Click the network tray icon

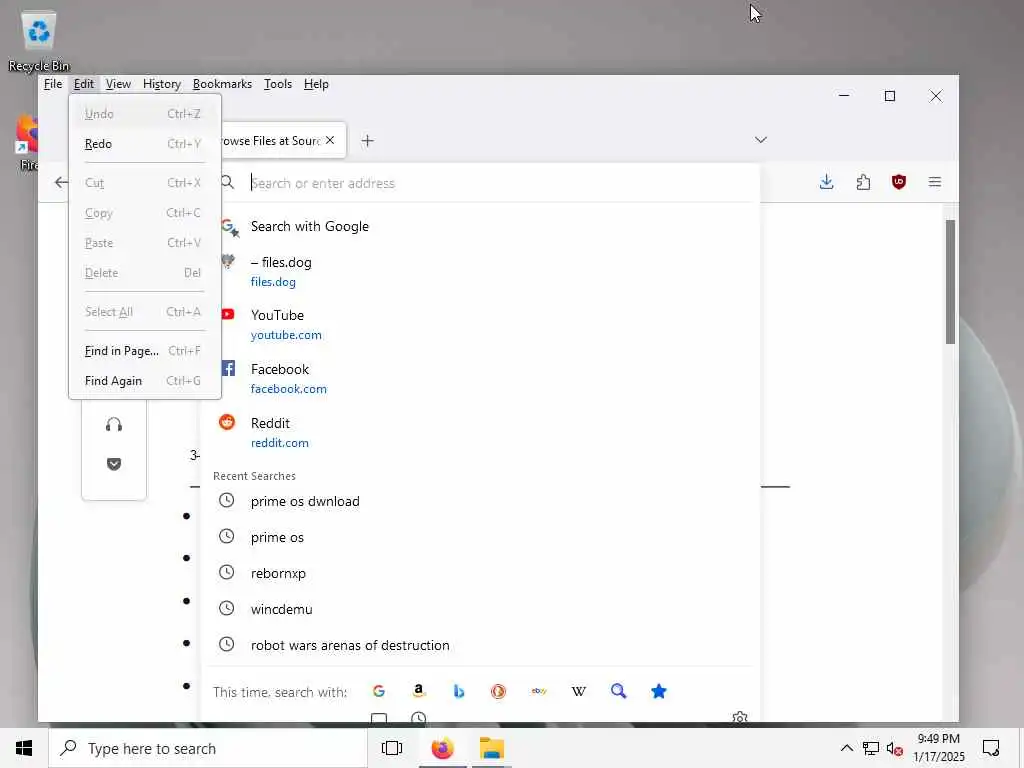(871, 748)
